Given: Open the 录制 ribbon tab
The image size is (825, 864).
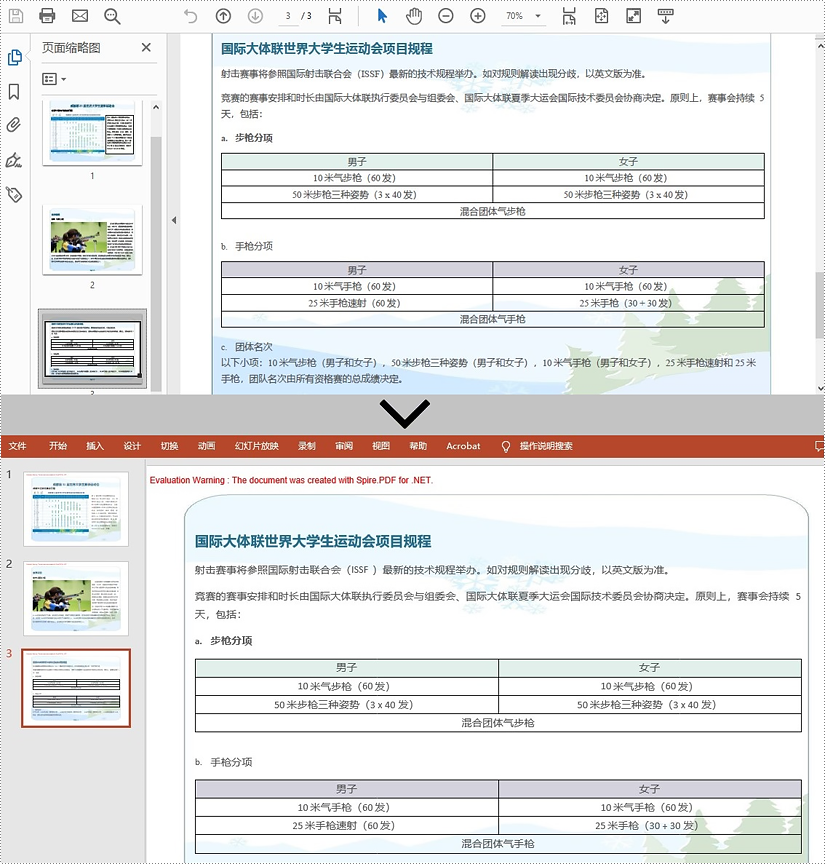Looking at the screenshot, I should [306, 446].
